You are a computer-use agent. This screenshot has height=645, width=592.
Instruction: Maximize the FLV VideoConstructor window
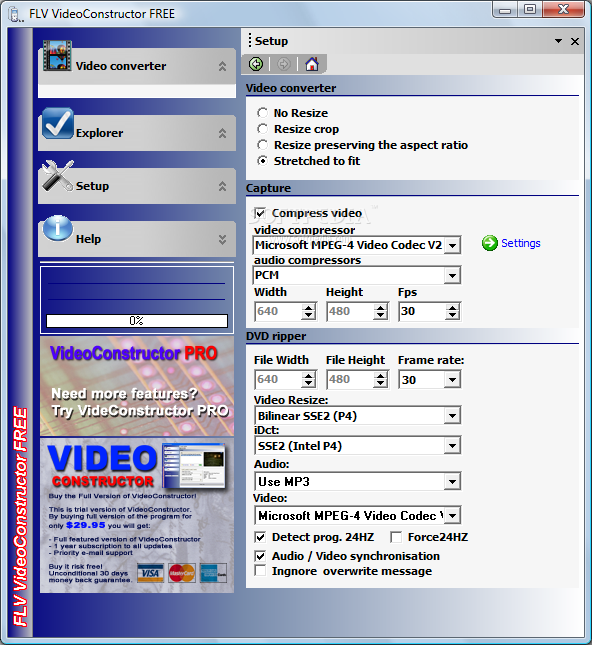530,9
